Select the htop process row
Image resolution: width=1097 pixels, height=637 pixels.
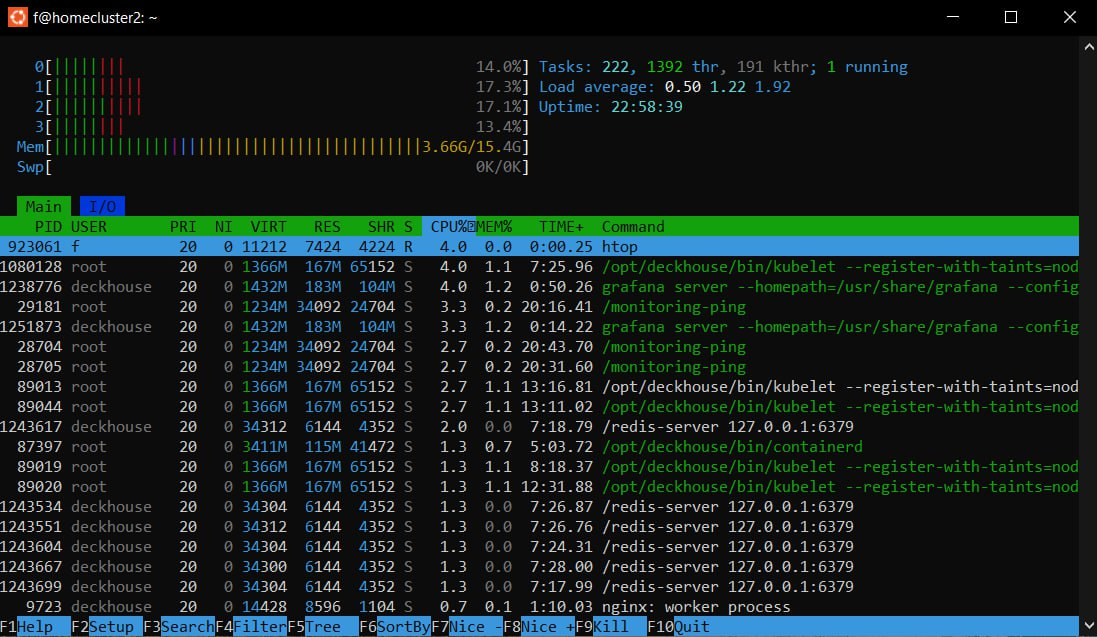pyautogui.click(x=539, y=246)
